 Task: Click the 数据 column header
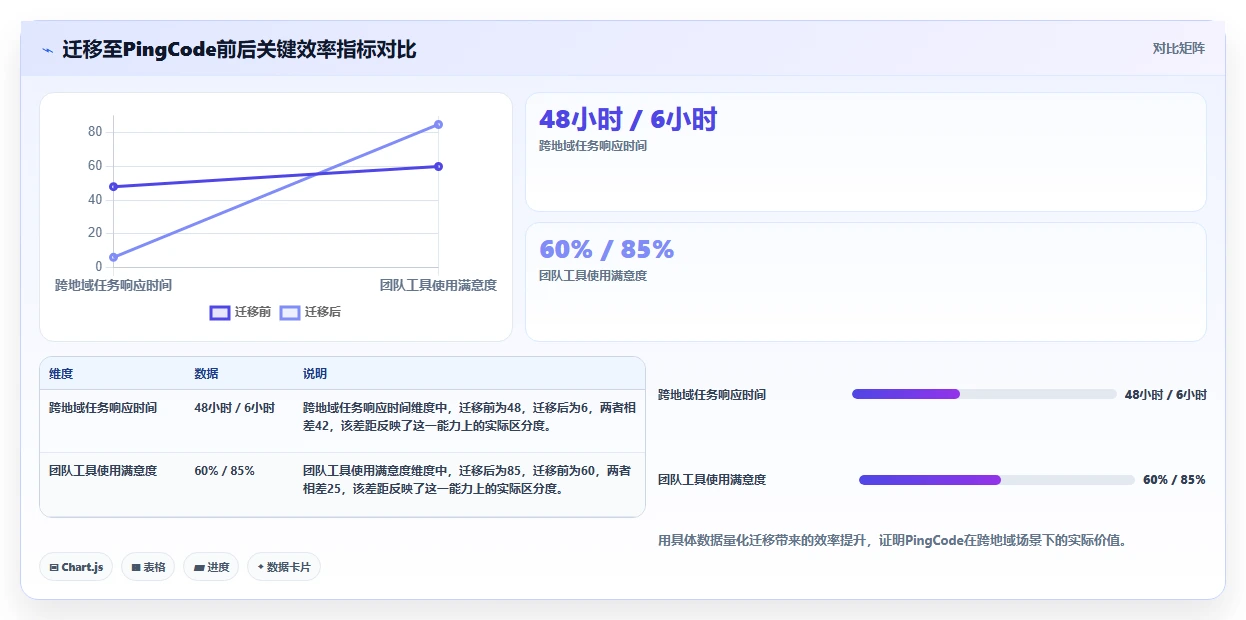tap(206, 374)
